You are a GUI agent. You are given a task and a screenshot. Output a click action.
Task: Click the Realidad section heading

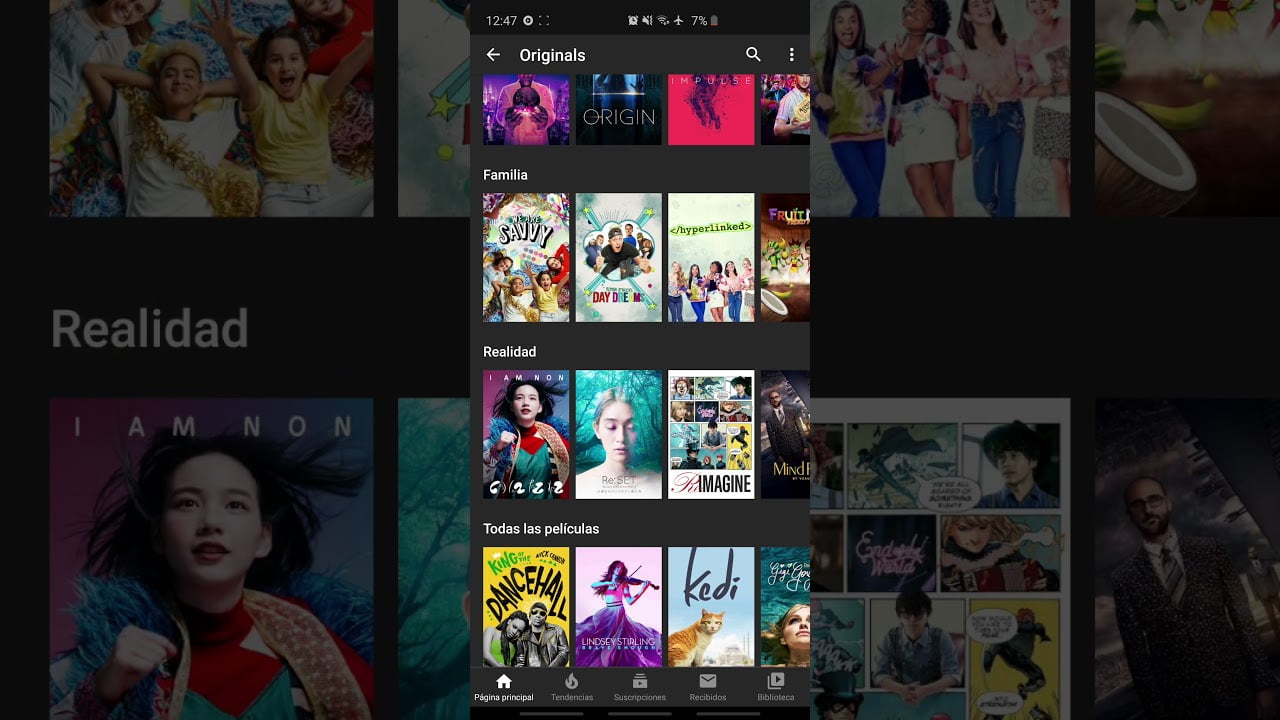point(510,352)
